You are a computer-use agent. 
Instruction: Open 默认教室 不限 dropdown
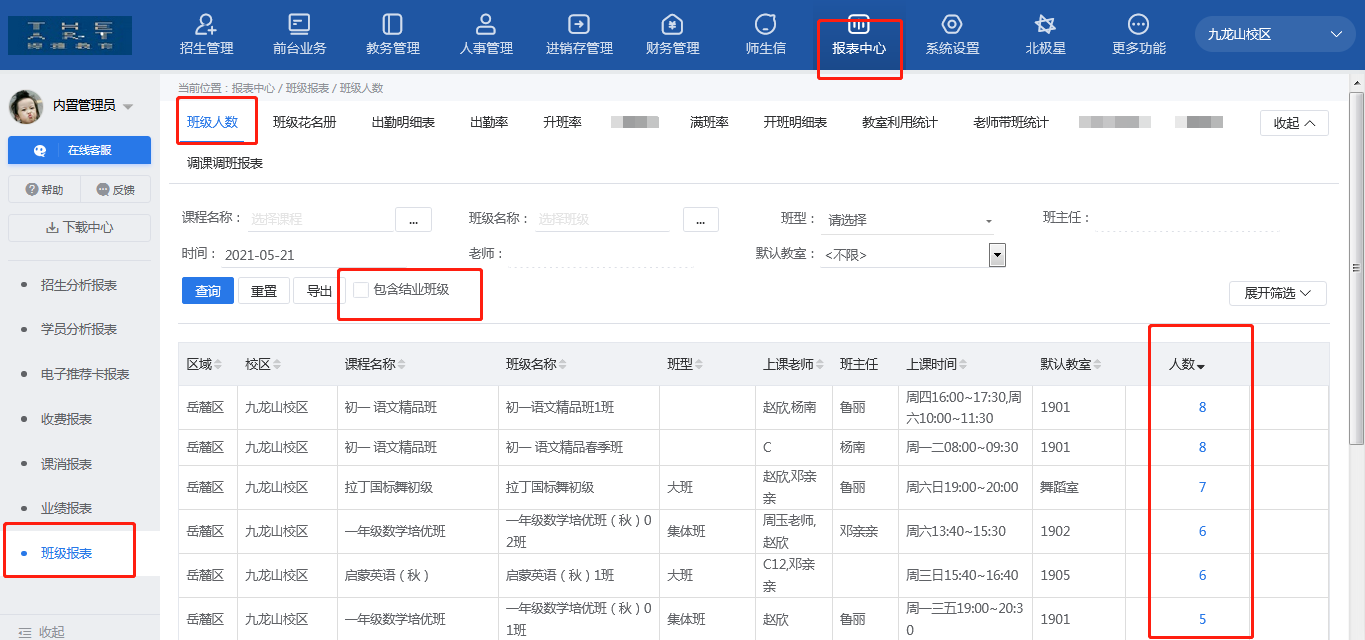click(913, 255)
